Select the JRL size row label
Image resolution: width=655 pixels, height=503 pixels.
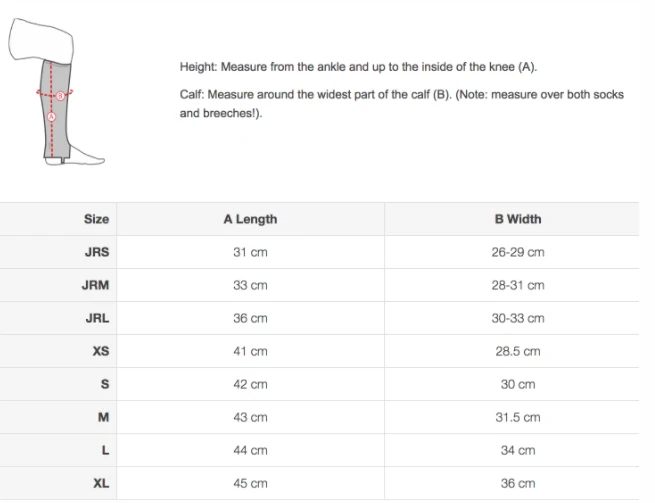click(x=97, y=318)
